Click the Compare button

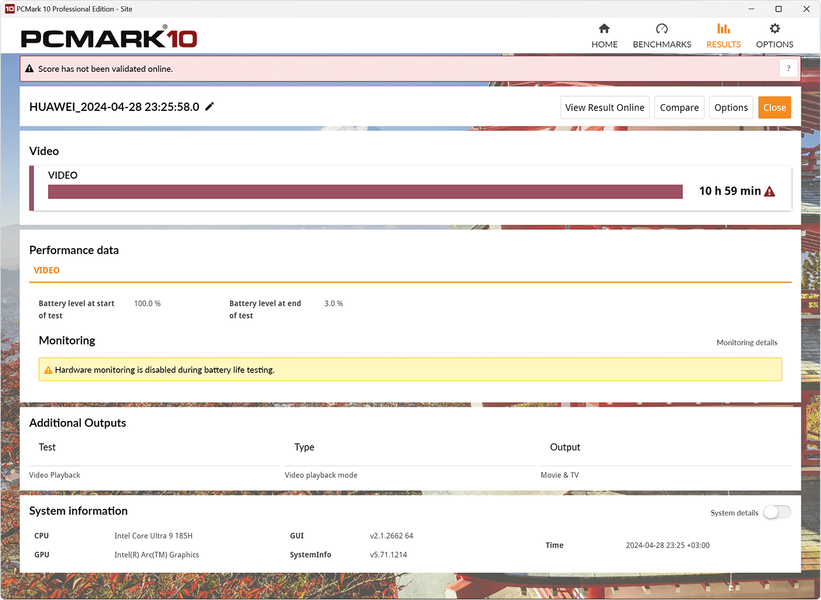[679, 107]
